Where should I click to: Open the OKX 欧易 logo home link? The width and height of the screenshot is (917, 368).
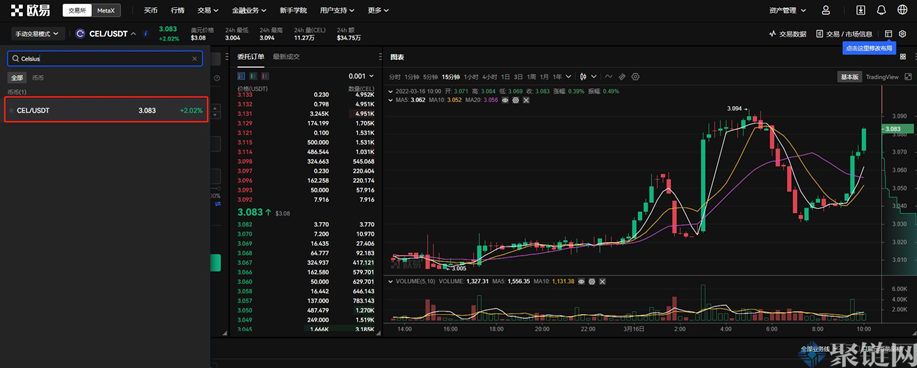[x=30, y=10]
